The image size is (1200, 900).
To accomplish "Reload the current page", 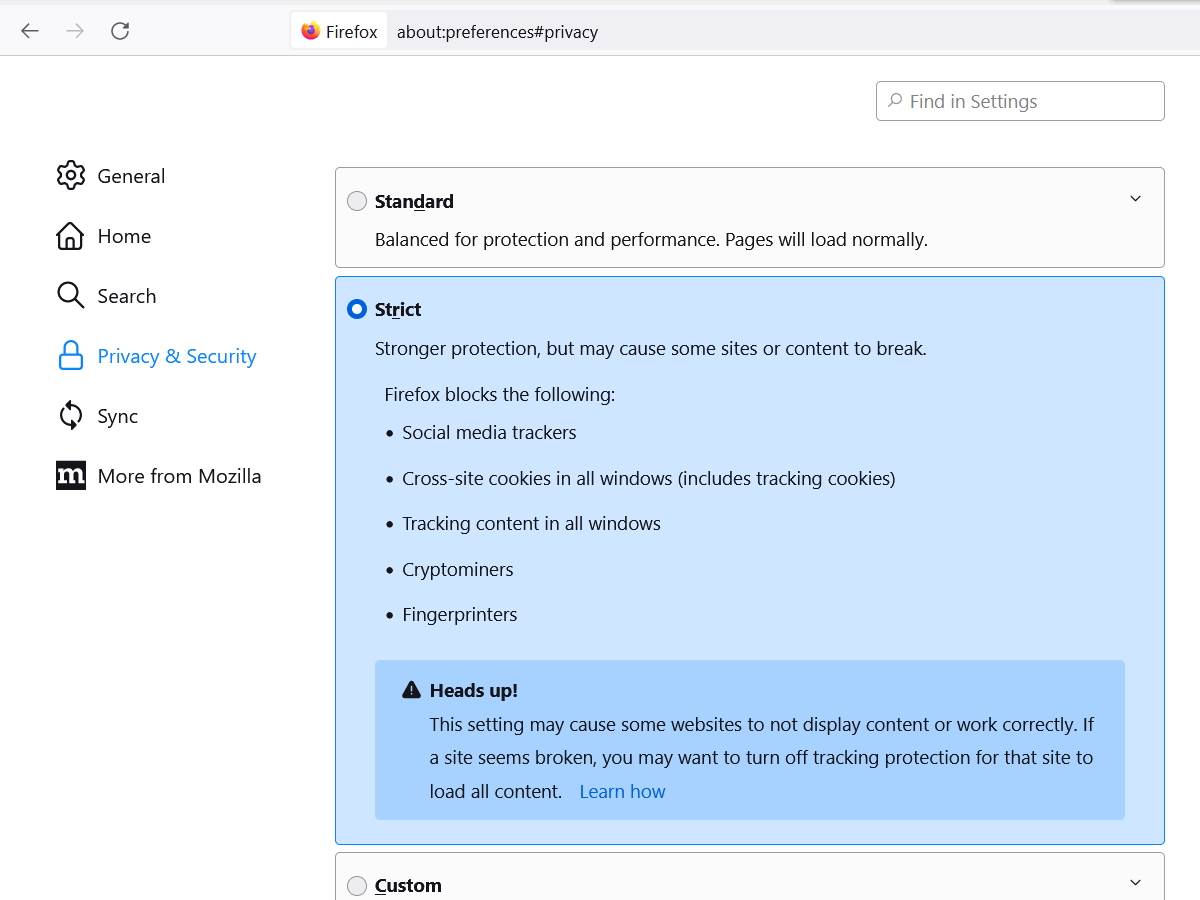I will (120, 31).
